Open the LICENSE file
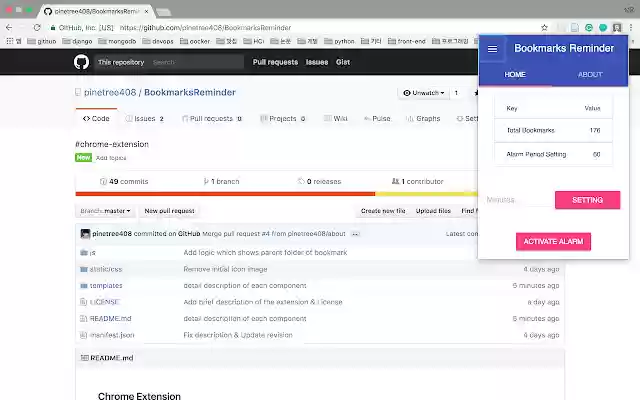 [x=104, y=302]
